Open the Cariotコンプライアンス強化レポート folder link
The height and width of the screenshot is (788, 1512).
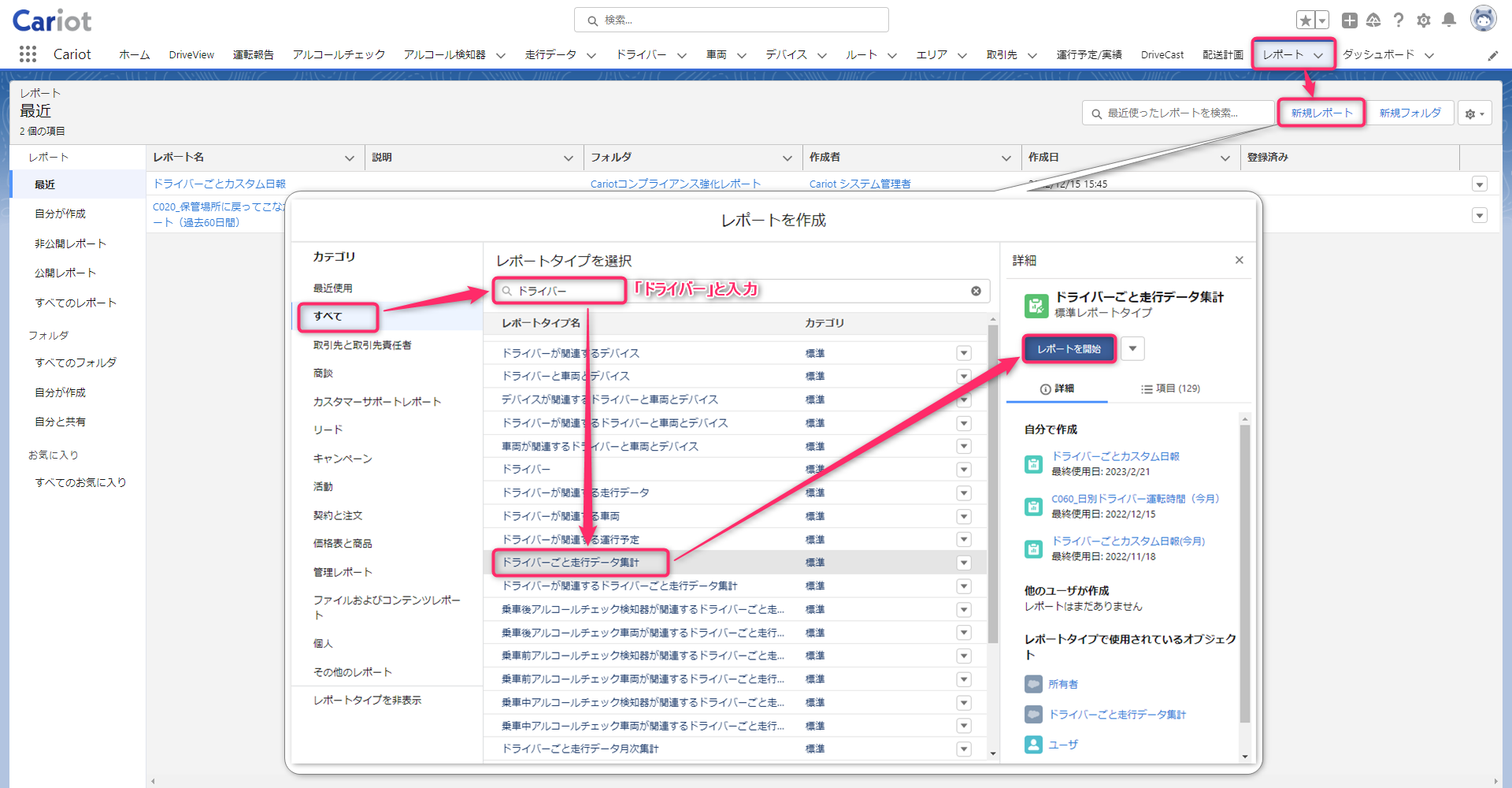click(x=676, y=184)
